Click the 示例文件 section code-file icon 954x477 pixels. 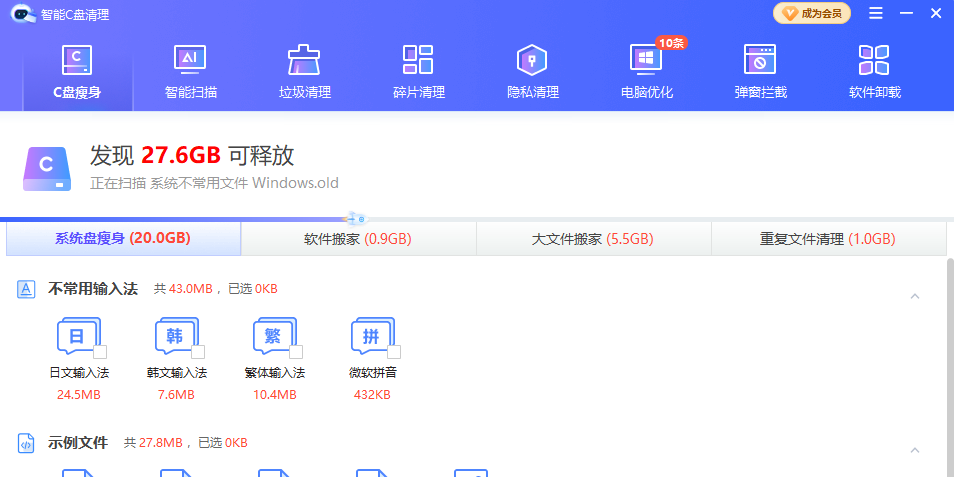[26, 442]
